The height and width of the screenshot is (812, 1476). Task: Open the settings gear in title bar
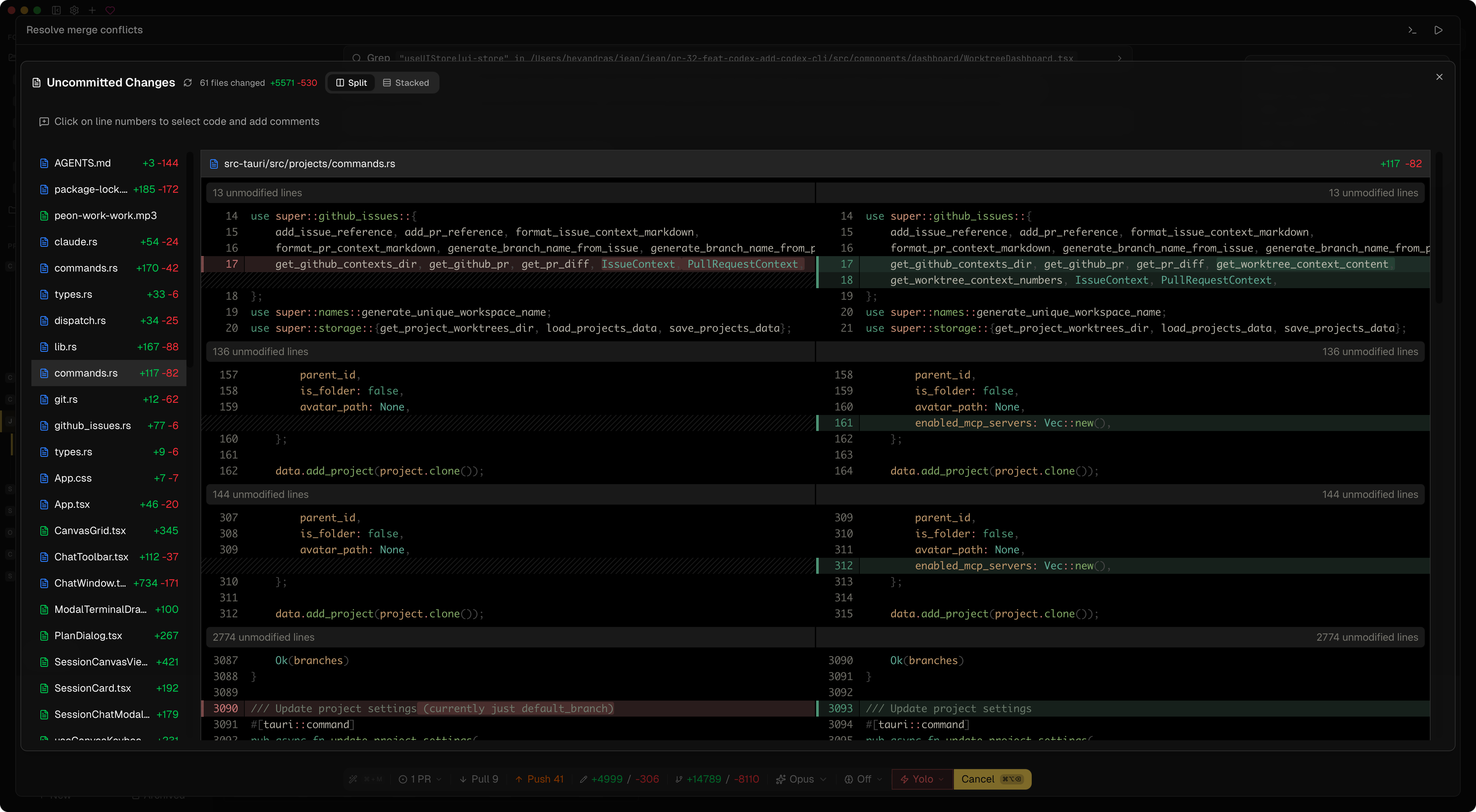(74, 10)
